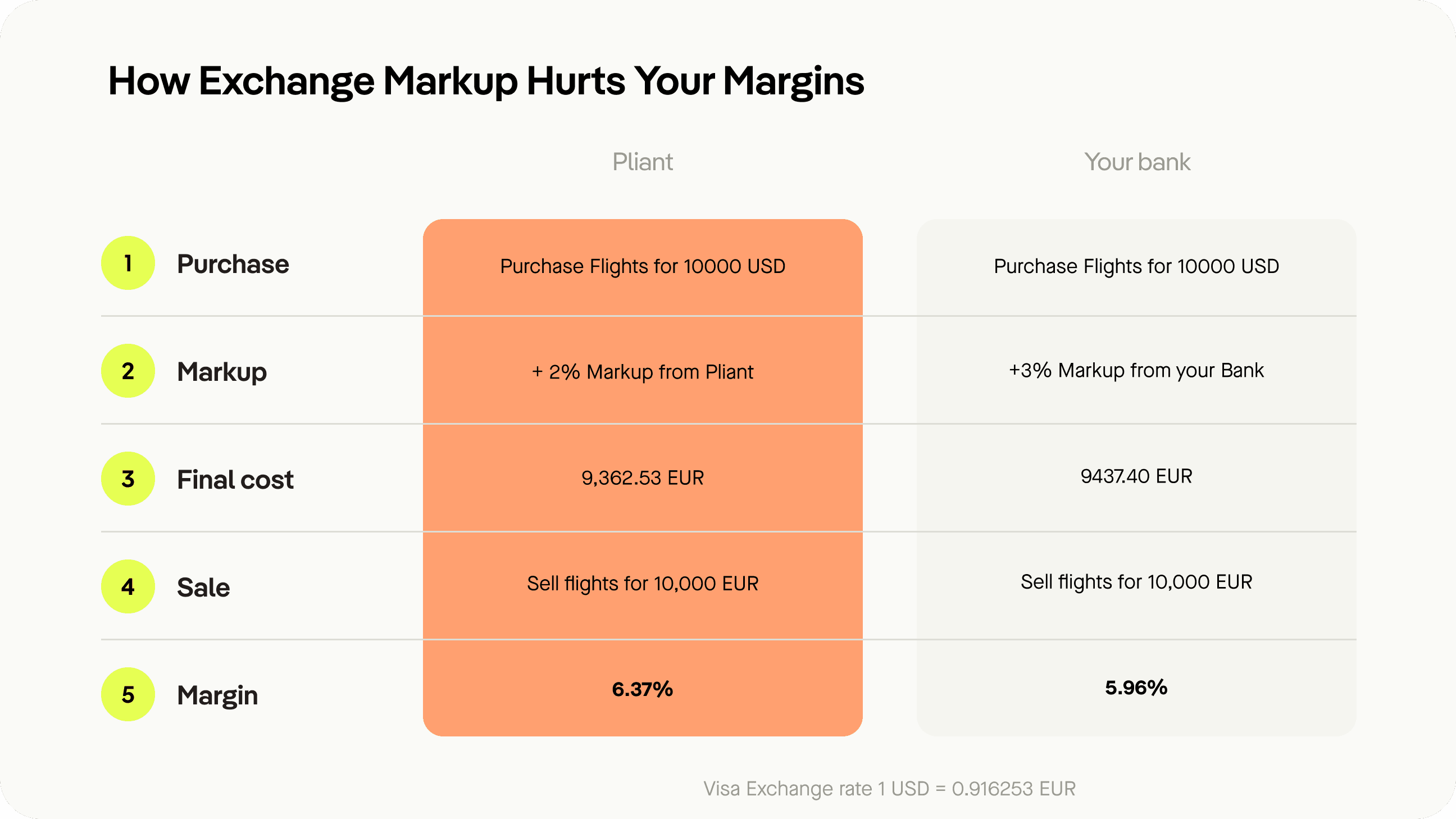Image resolution: width=1456 pixels, height=819 pixels.
Task: Select the Your bank column header
Action: coord(1136,162)
